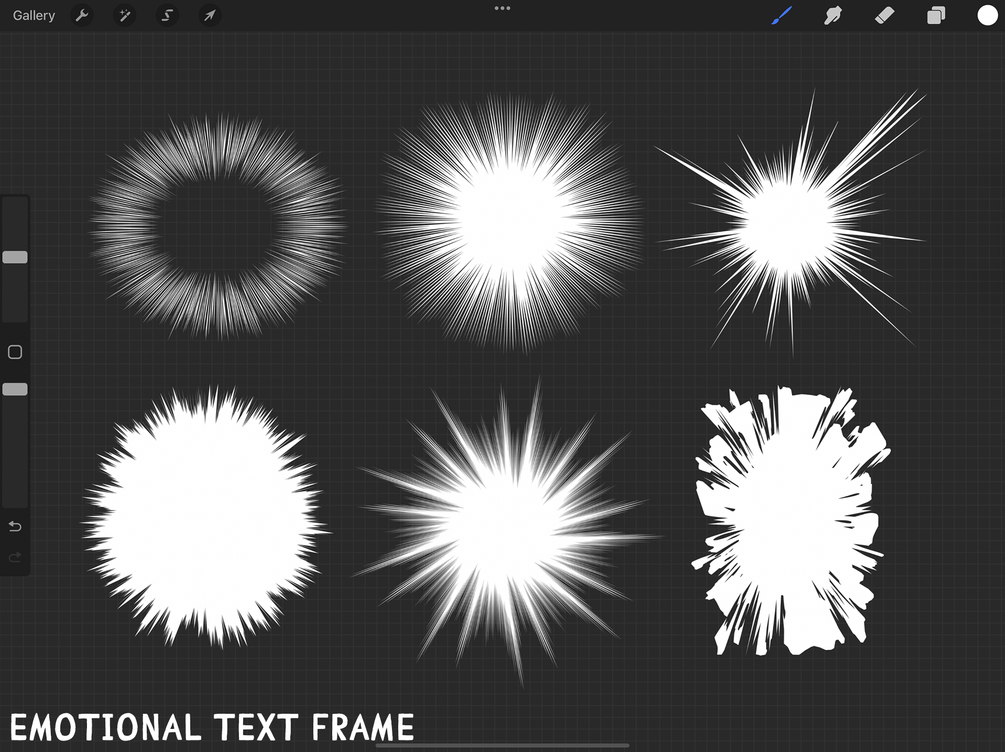The image size is (1005, 752).
Task: Click the redo arrow on sidebar
Action: pyautogui.click(x=15, y=557)
